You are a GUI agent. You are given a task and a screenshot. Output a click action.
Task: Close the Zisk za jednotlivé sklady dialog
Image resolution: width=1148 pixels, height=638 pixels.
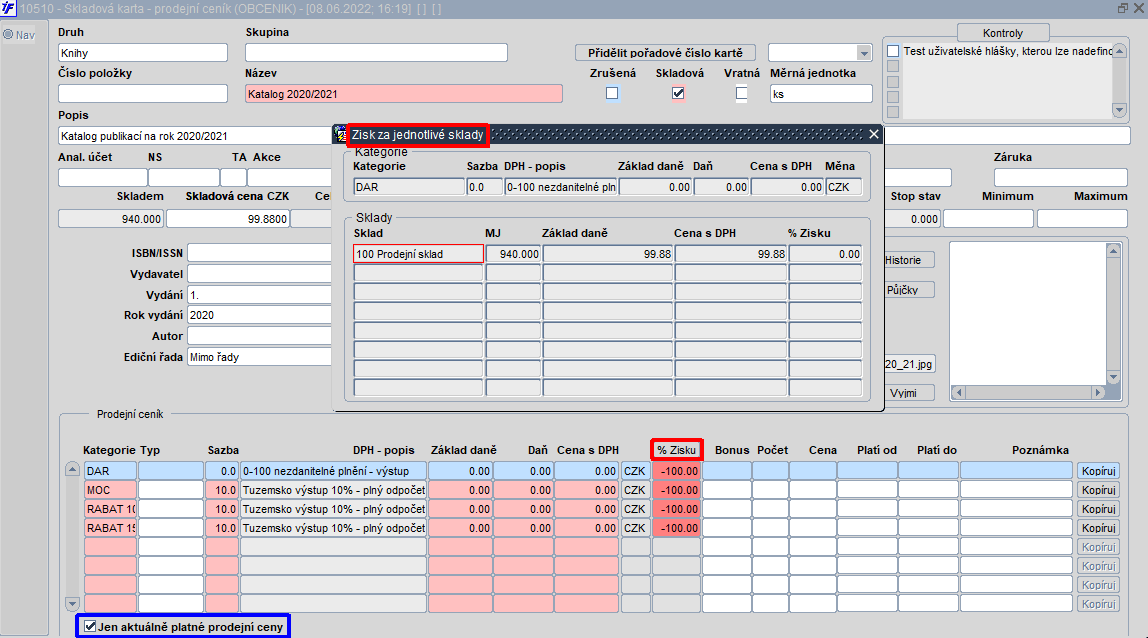(x=873, y=134)
